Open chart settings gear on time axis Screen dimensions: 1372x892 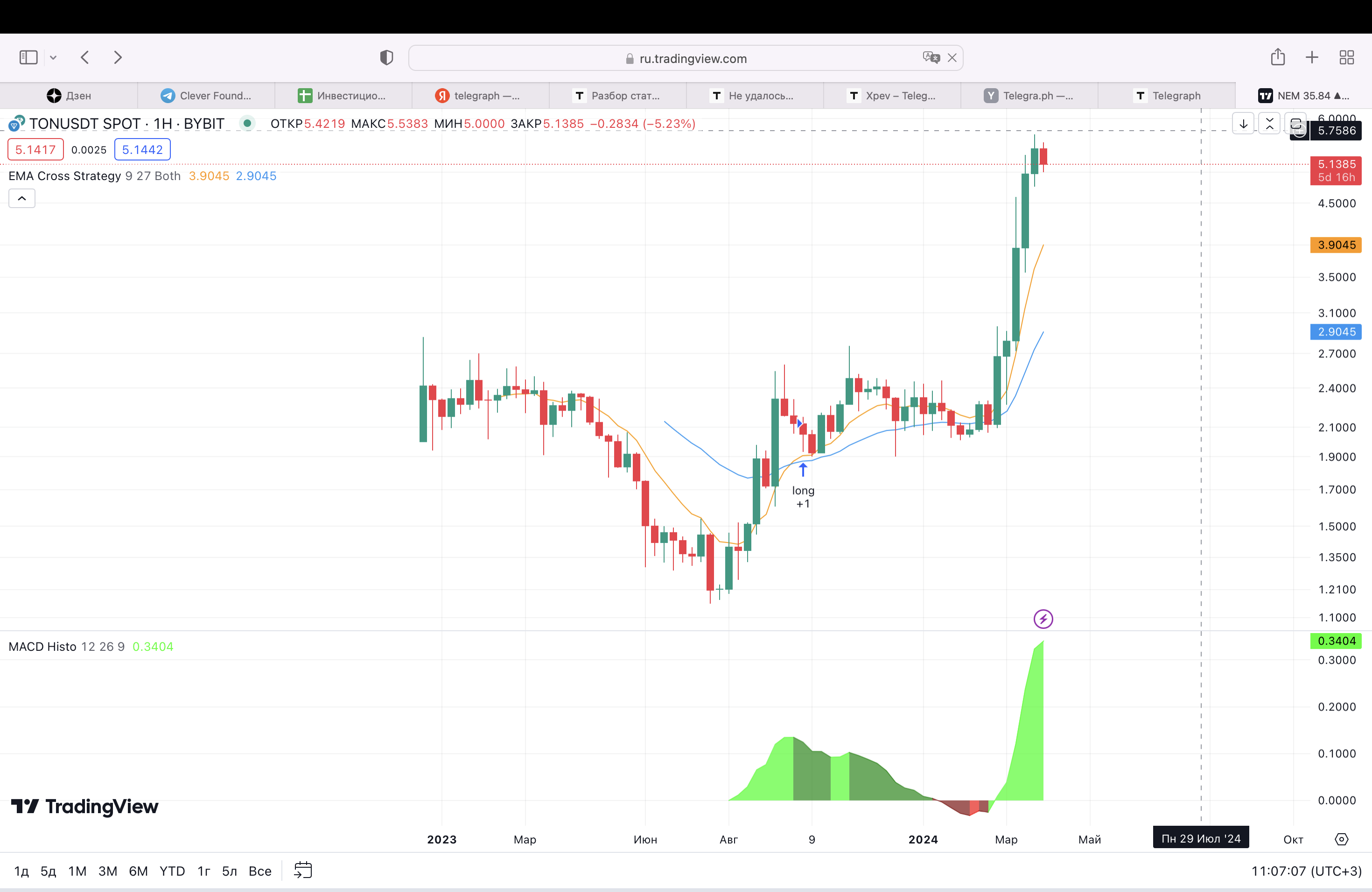1342,839
